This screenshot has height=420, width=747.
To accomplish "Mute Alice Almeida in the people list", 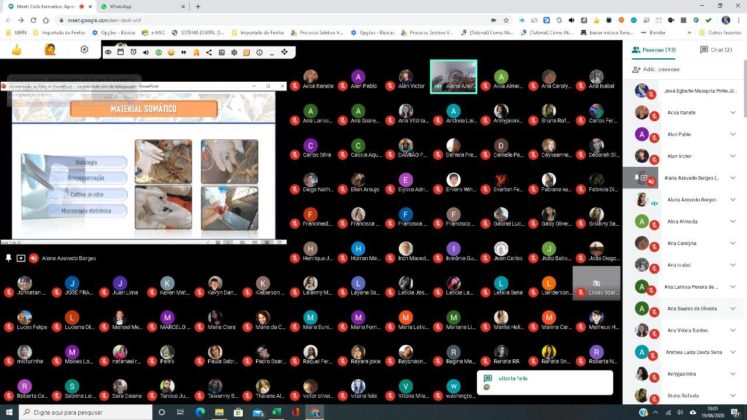I will click(655, 225).
